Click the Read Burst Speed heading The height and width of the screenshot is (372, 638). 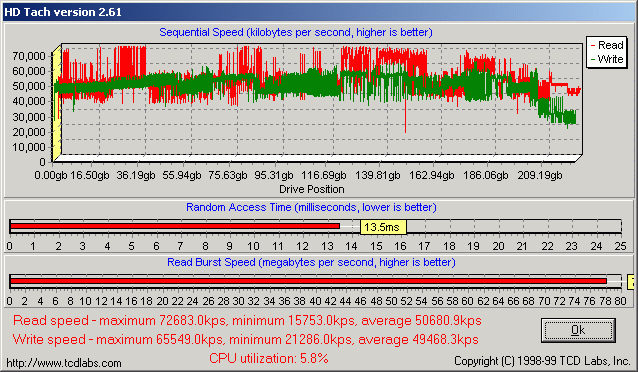311,262
